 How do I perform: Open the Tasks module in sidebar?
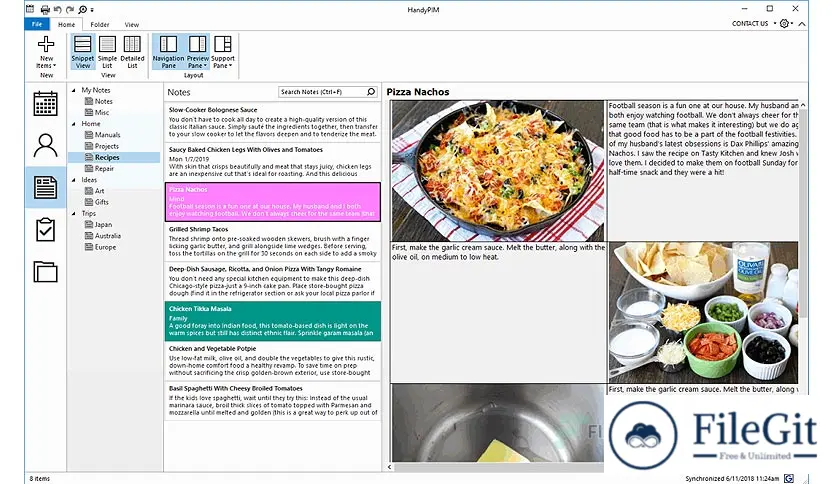[45, 230]
